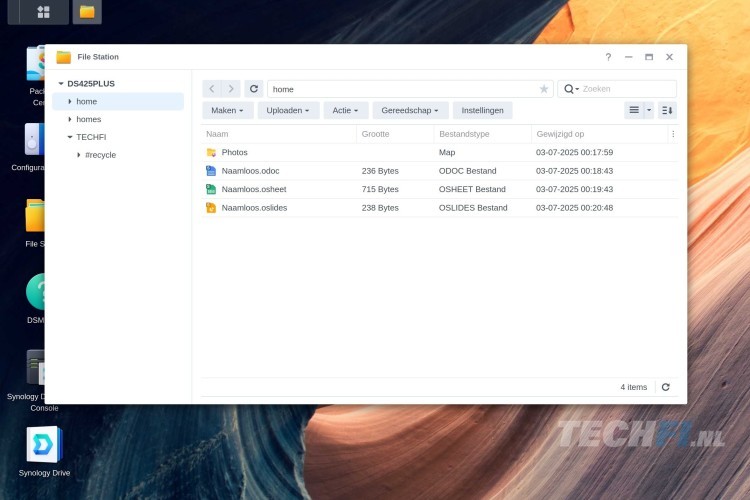Open the Maken dropdown menu

tap(227, 111)
